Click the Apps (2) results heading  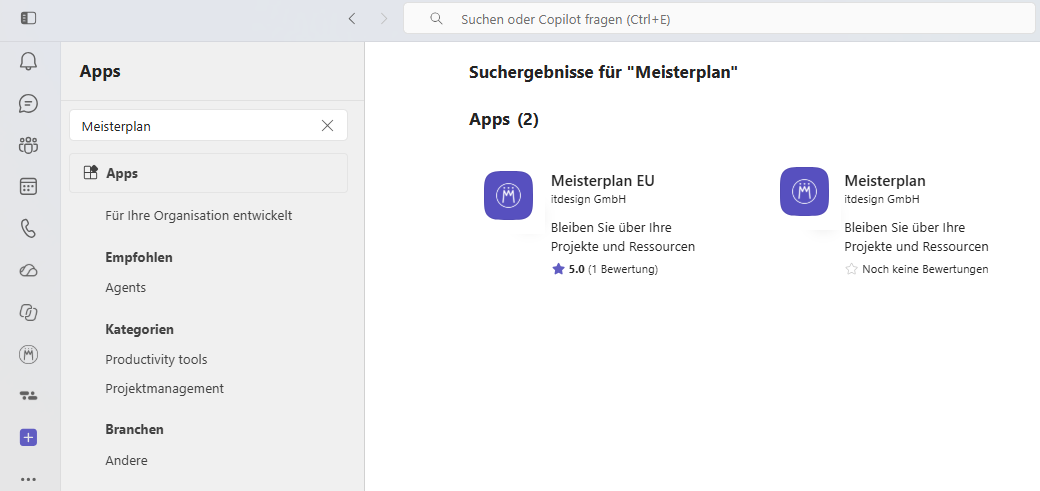click(504, 119)
